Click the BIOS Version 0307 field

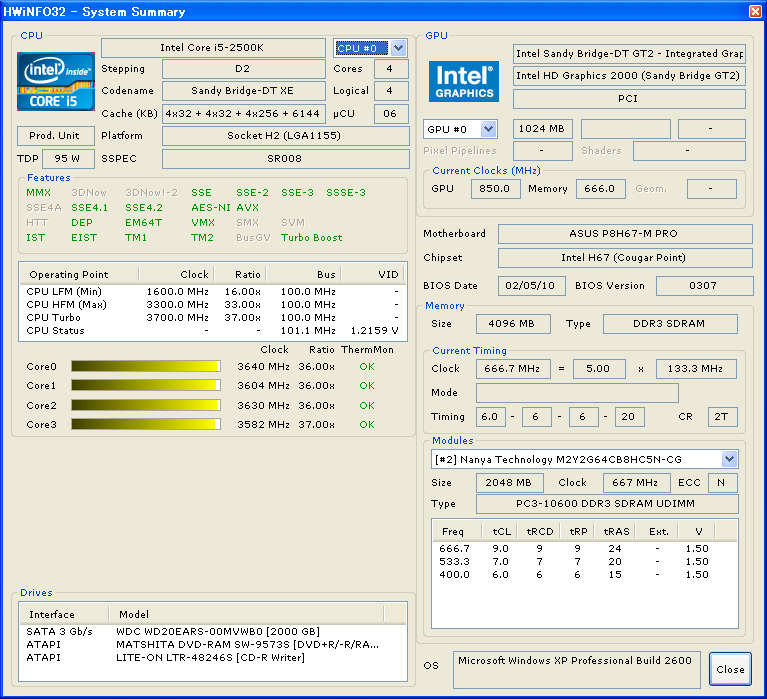click(x=704, y=286)
